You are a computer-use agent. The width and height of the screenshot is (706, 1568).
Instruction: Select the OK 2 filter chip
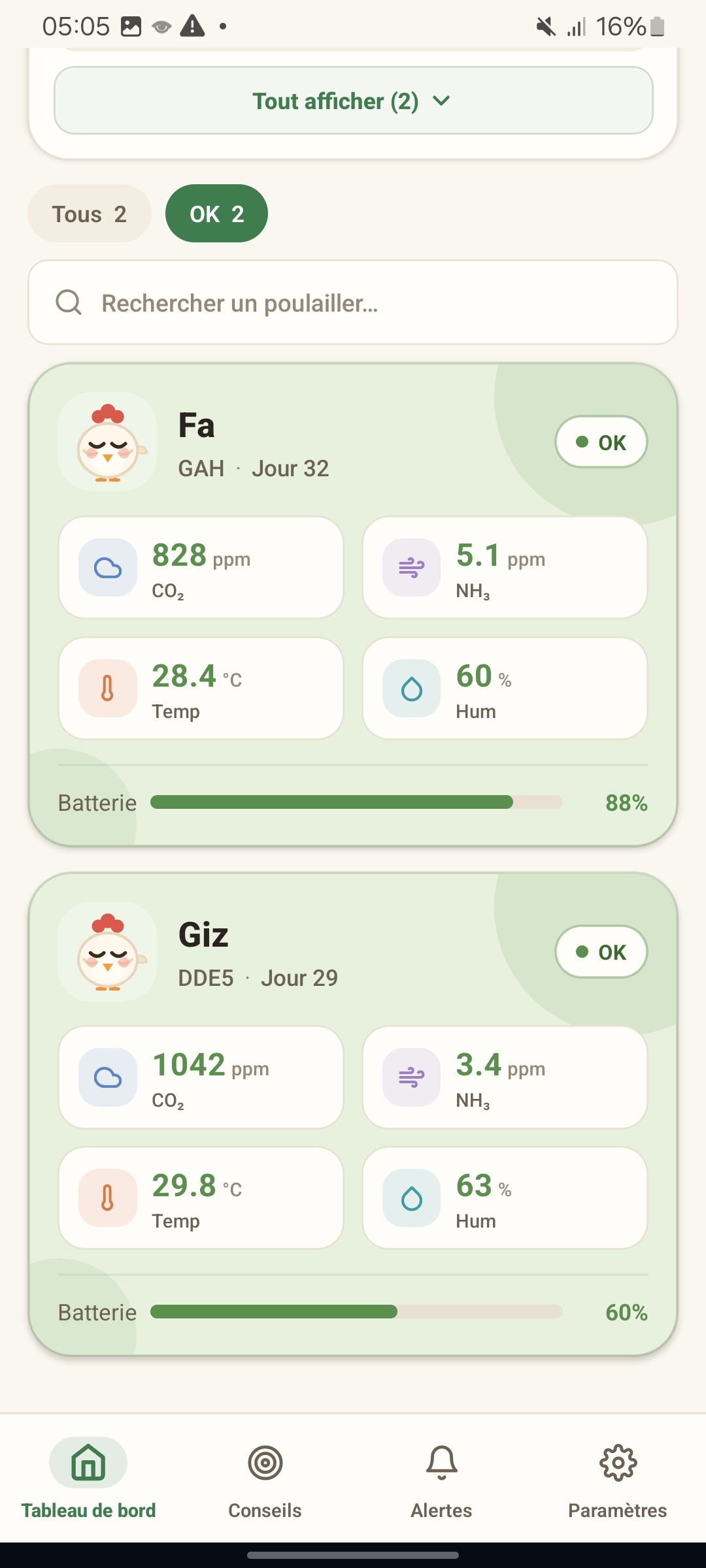tap(216, 214)
